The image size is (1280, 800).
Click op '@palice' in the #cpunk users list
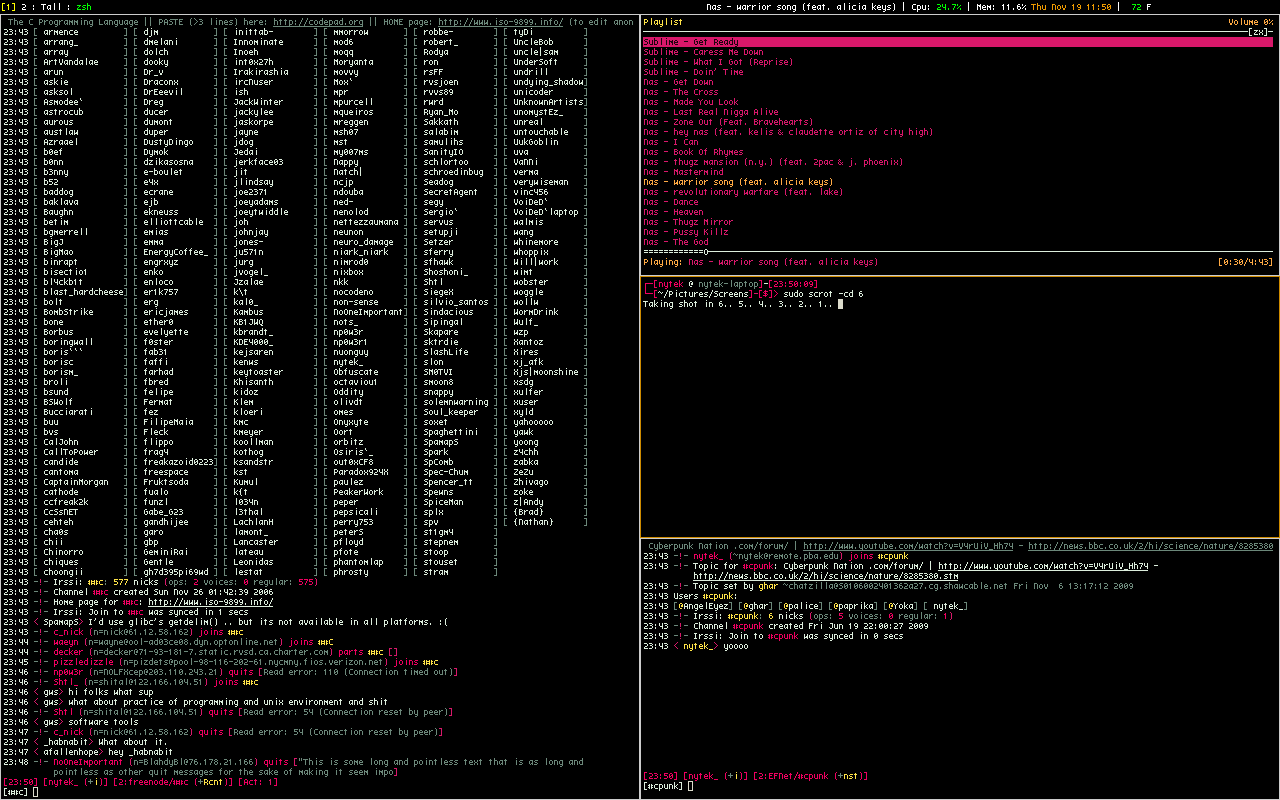point(802,606)
